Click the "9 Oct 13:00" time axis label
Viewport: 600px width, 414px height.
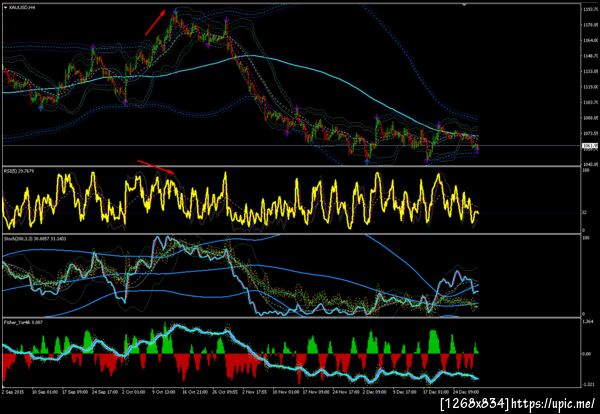pyautogui.click(x=164, y=392)
